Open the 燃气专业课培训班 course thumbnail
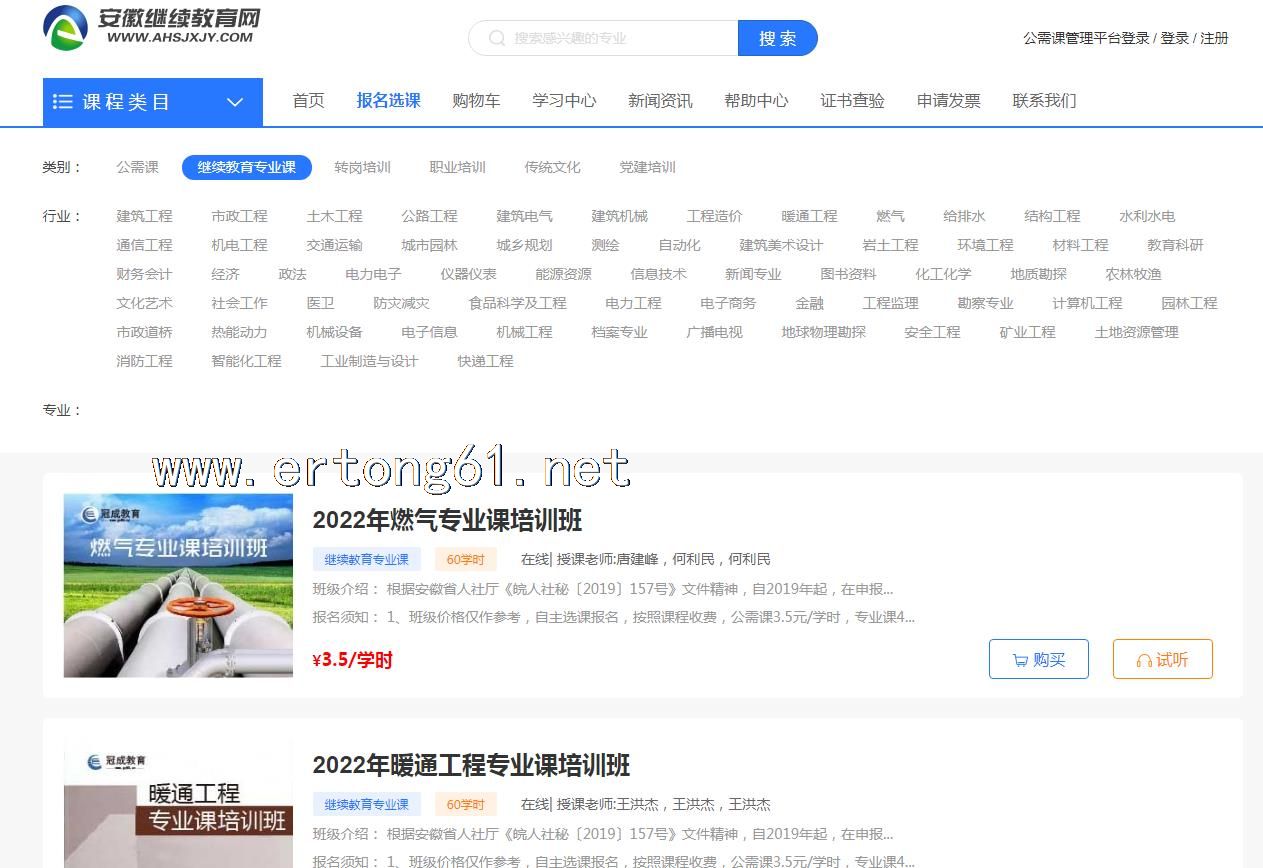This screenshot has height=868, width=1263. [178, 585]
